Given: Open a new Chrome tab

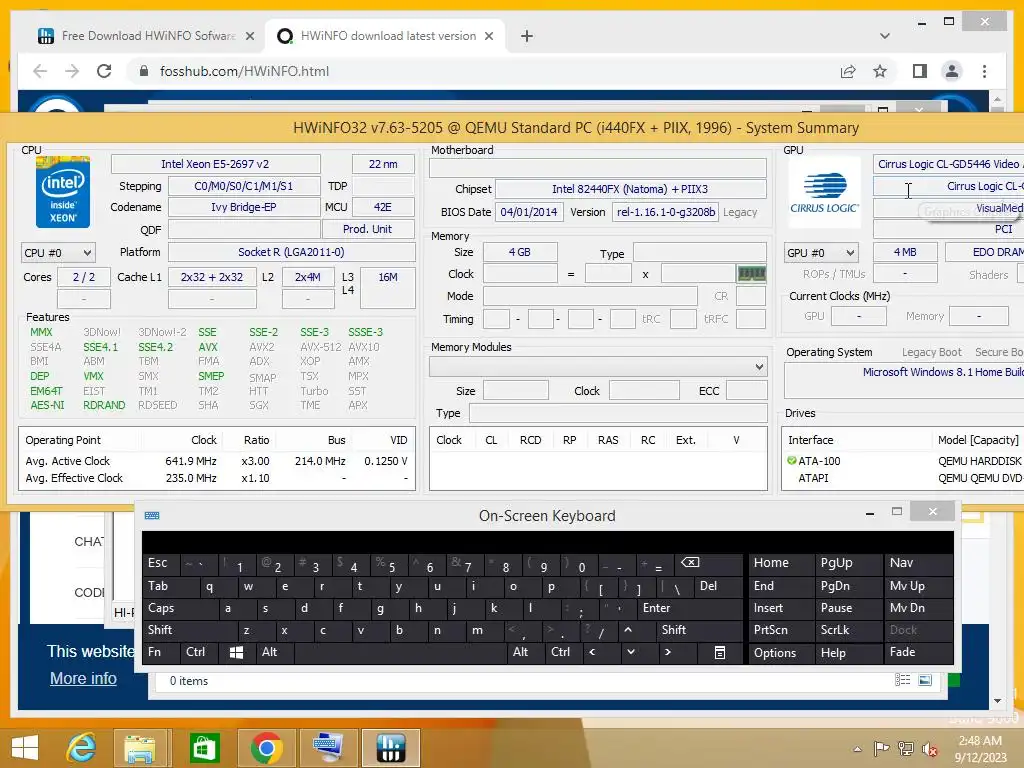Looking at the screenshot, I should coord(527,36).
